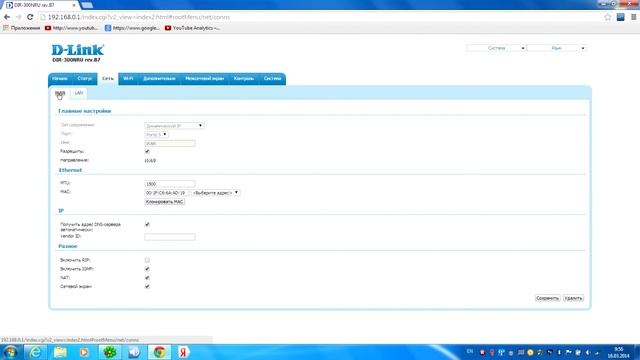Screen dimensions: 640x360
Task: Click the blue extension icon beside the star
Action: click(620, 17)
